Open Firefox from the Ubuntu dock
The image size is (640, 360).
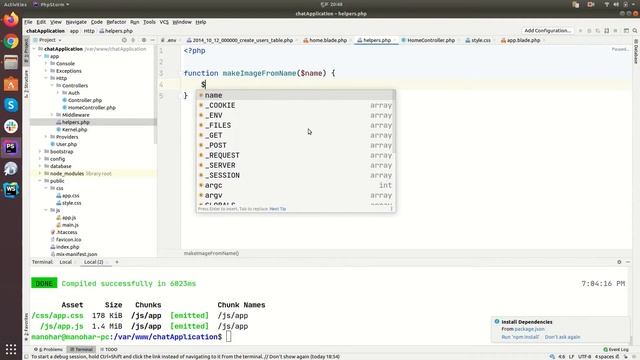tap(11, 20)
